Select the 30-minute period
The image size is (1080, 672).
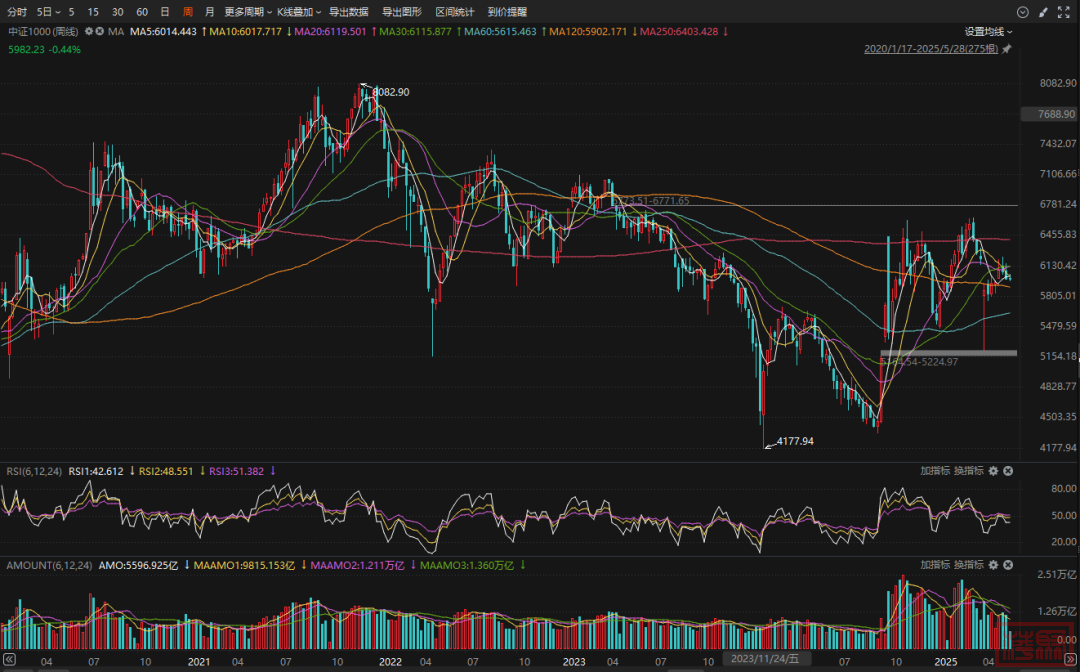[x=118, y=12]
